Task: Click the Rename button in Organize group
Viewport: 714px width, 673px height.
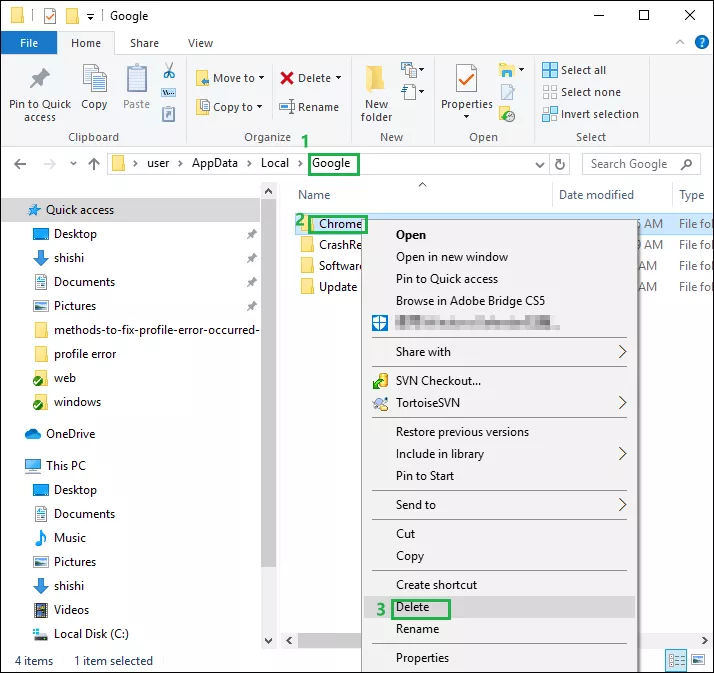Action: [309, 107]
